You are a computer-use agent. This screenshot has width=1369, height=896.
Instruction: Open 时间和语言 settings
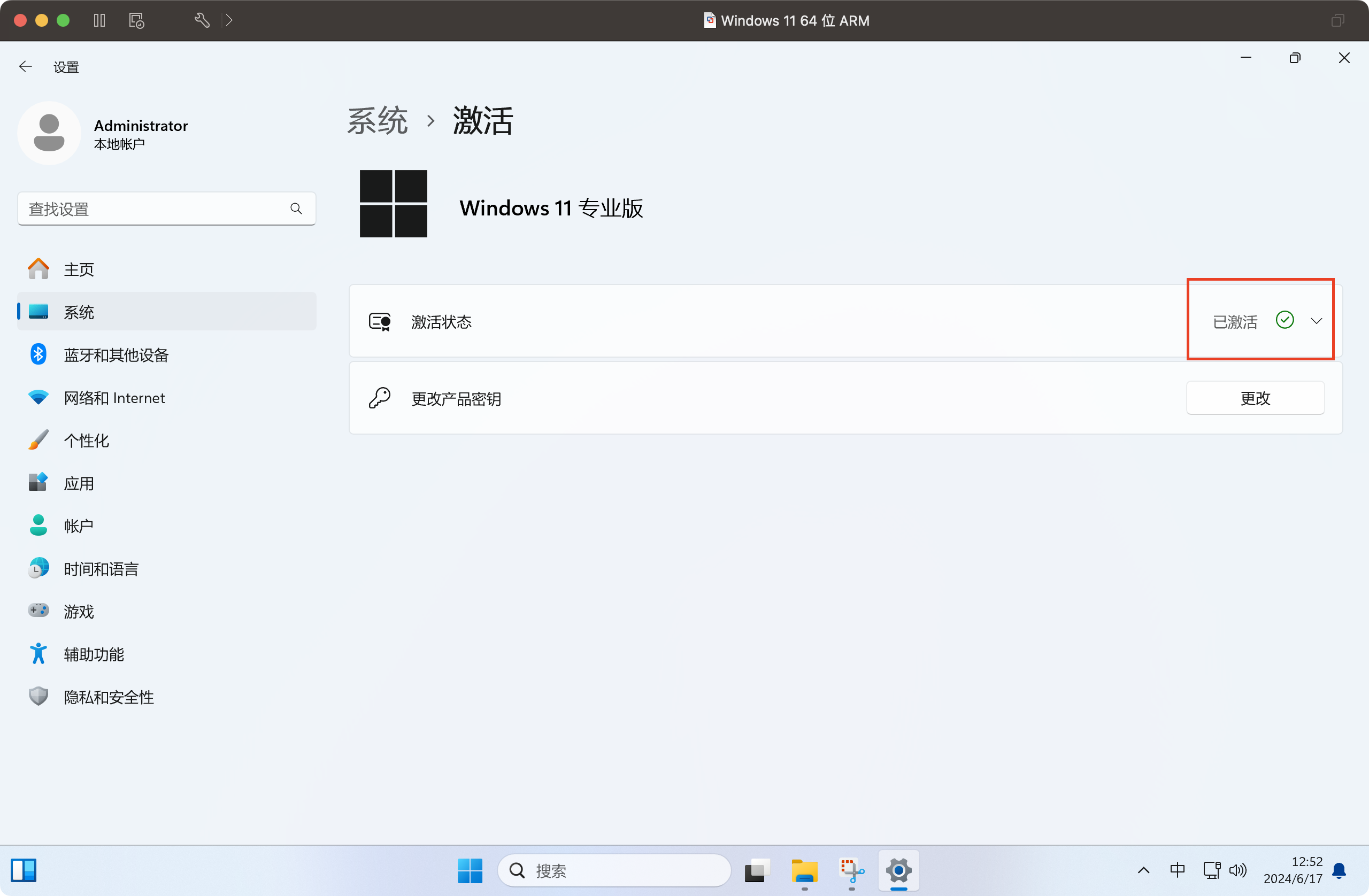point(167,569)
